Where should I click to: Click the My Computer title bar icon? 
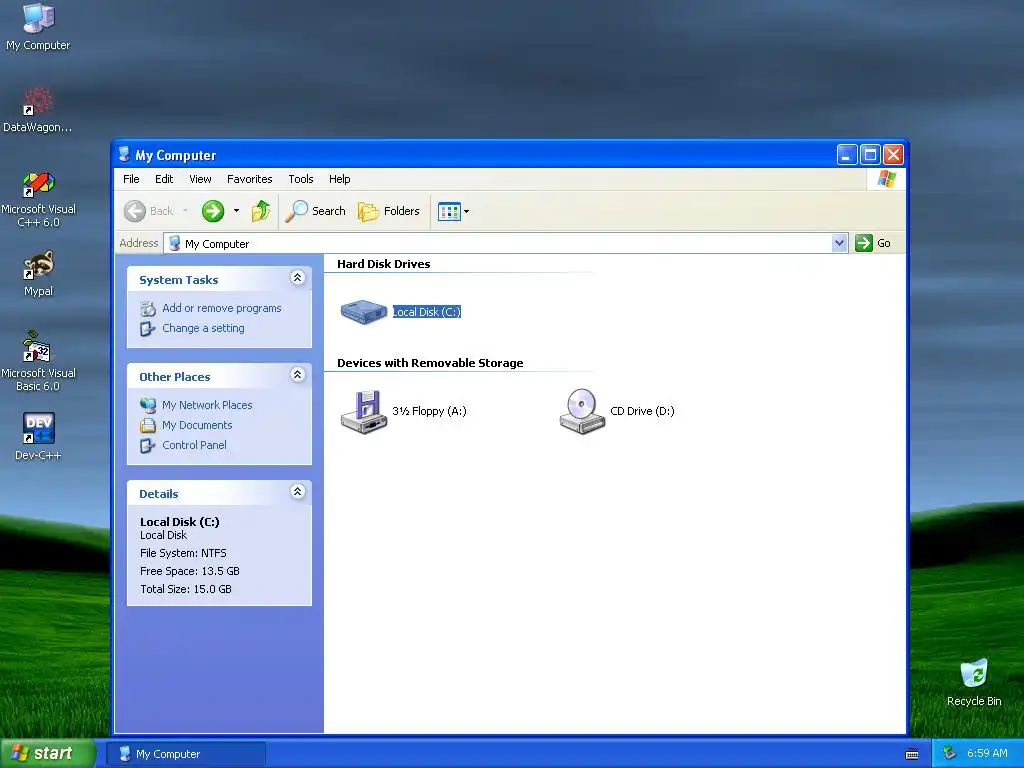[124, 155]
